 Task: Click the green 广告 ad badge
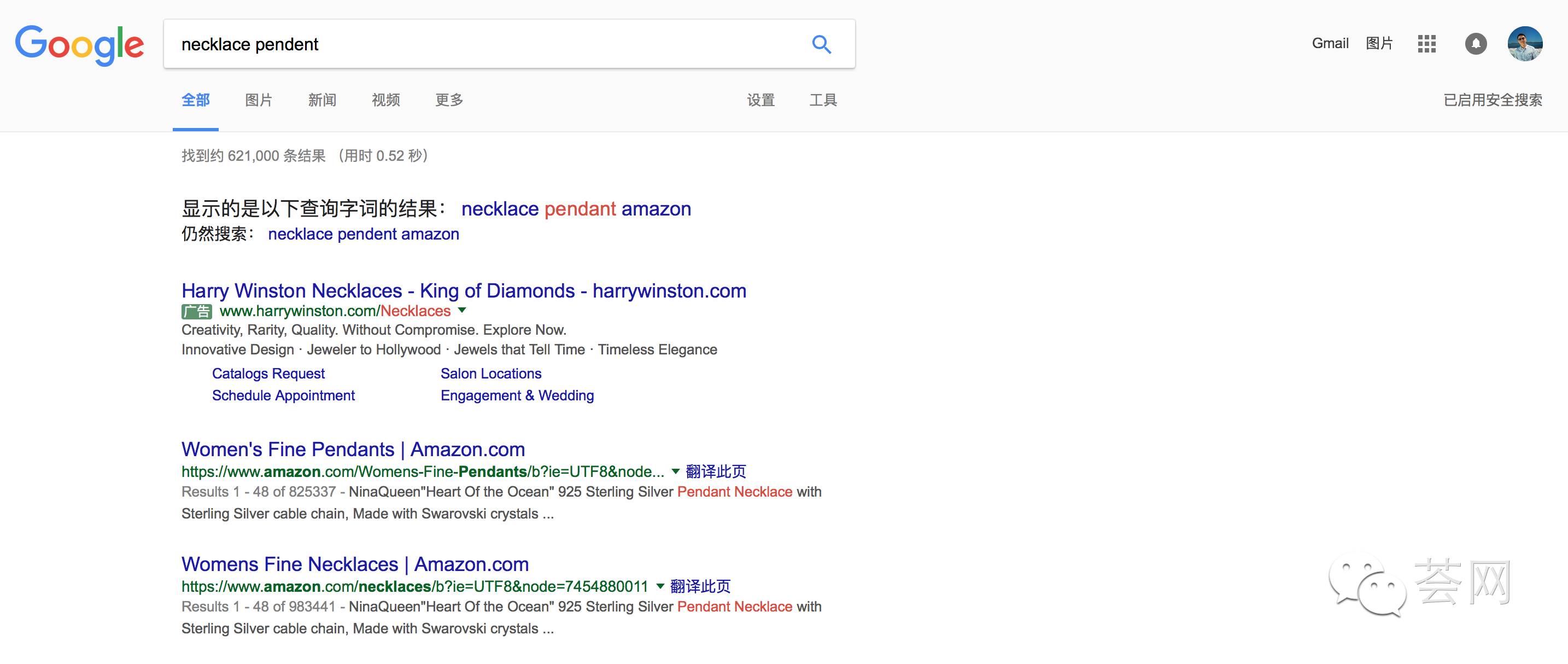pos(197,311)
